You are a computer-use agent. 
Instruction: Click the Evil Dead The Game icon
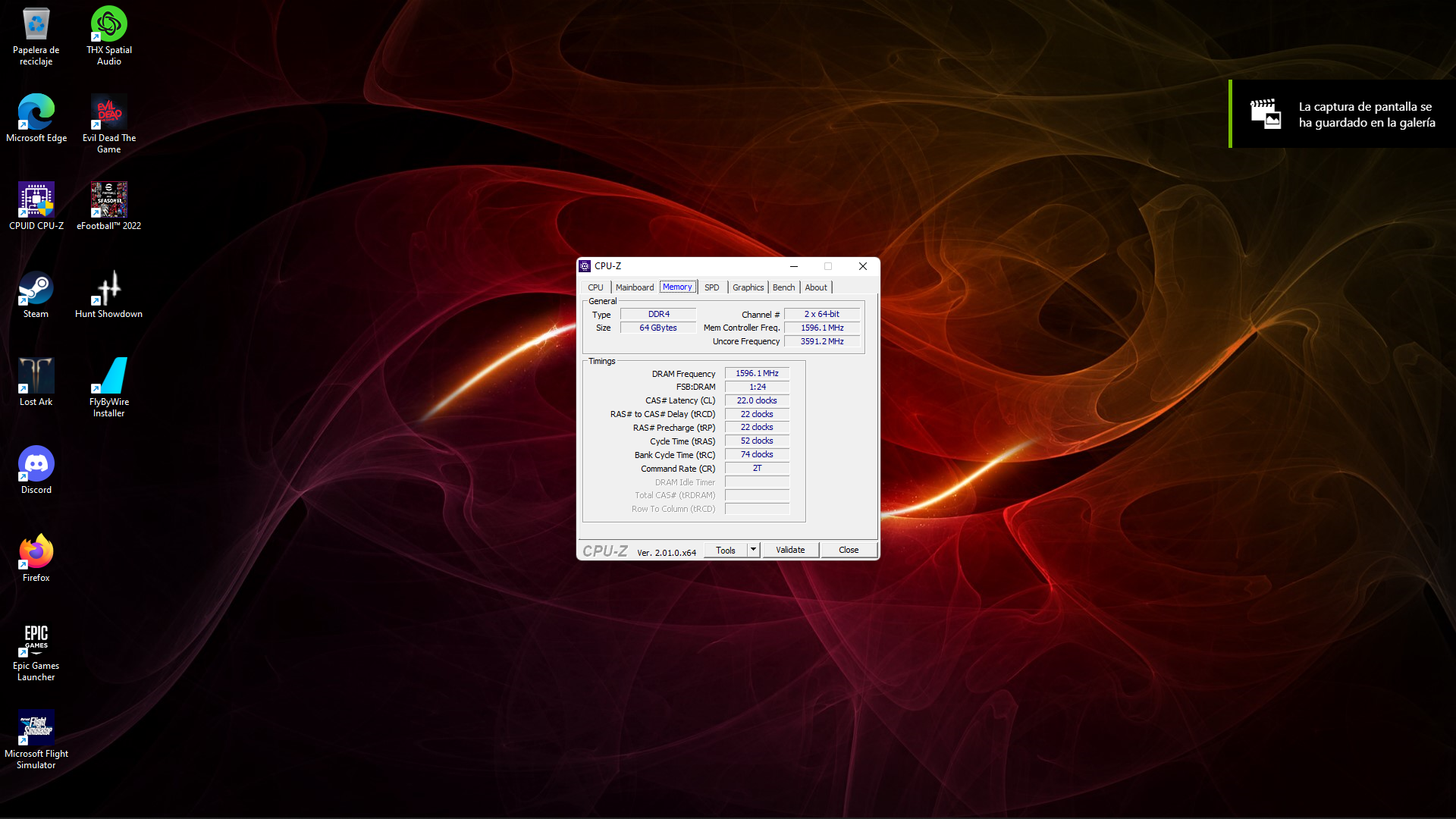tap(108, 112)
